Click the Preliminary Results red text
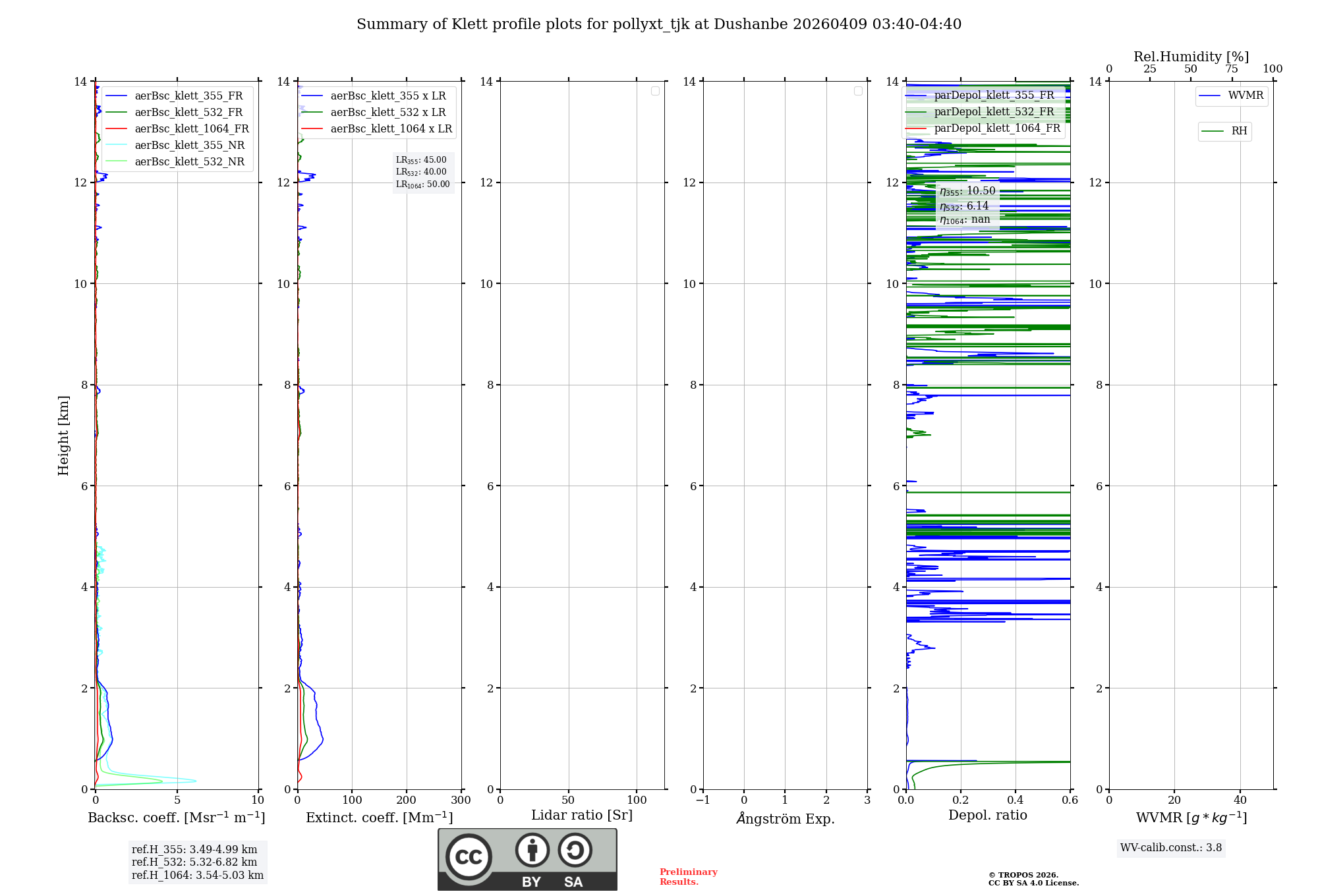The image size is (1318, 896). [x=688, y=877]
